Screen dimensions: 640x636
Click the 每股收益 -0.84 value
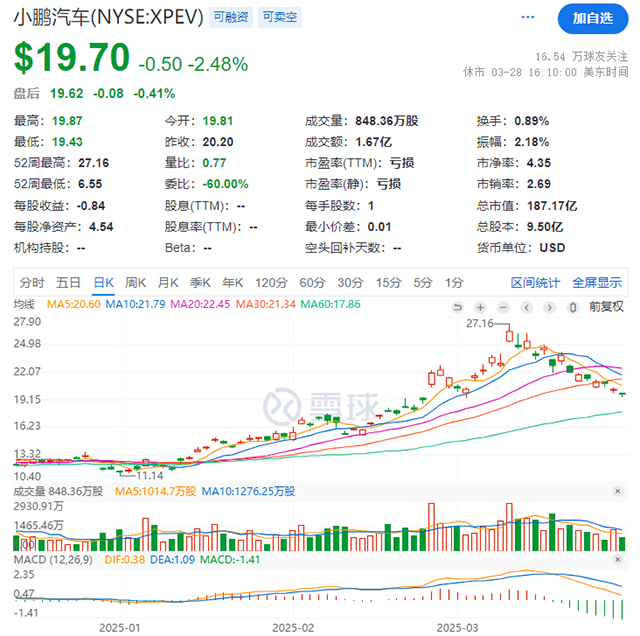(x=91, y=205)
